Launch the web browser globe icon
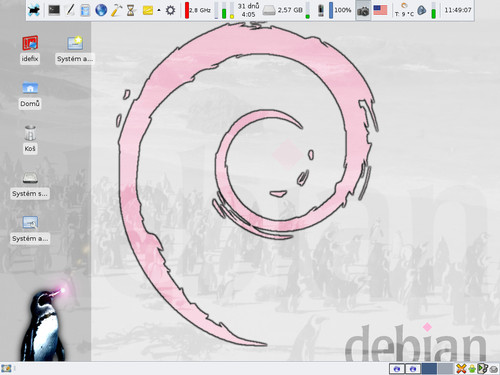This screenshot has height=375, width=500. tap(101, 10)
